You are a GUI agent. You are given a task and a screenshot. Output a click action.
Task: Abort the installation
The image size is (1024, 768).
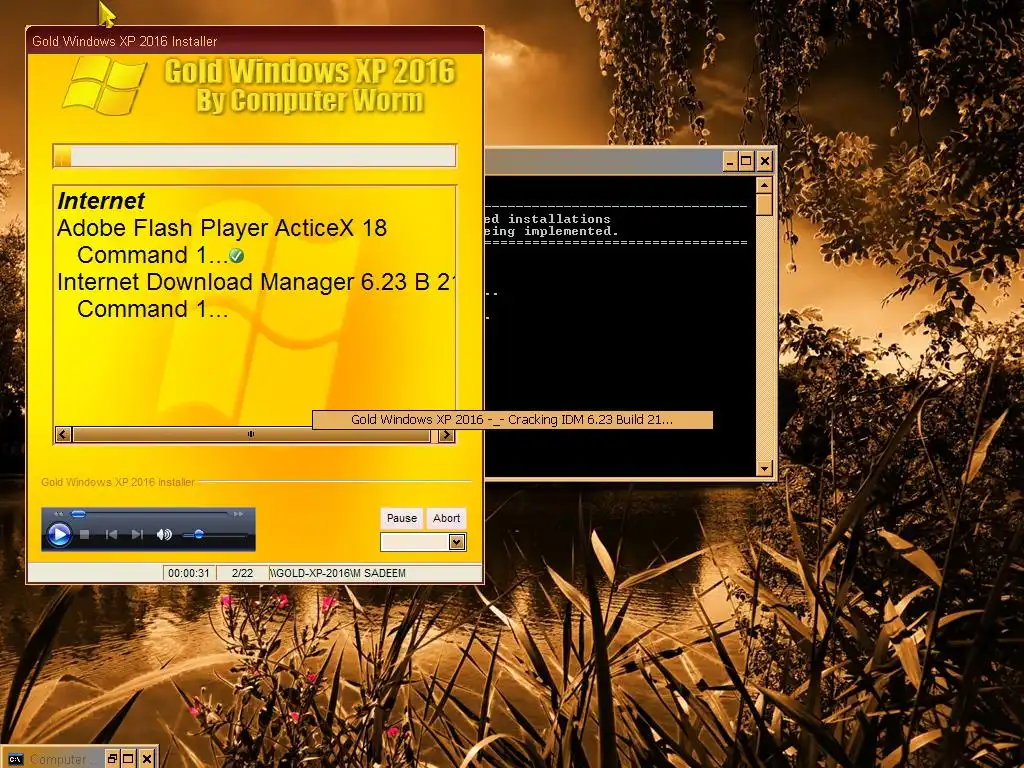(x=447, y=518)
